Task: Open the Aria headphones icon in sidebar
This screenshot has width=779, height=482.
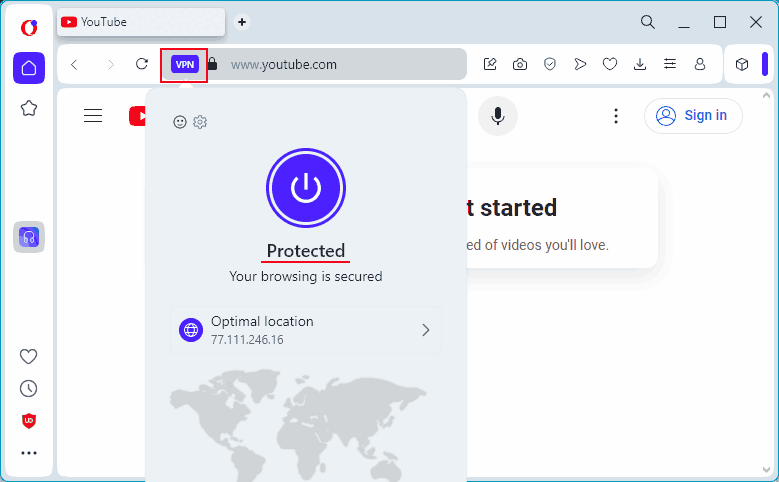Action: (x=29, y=237)
